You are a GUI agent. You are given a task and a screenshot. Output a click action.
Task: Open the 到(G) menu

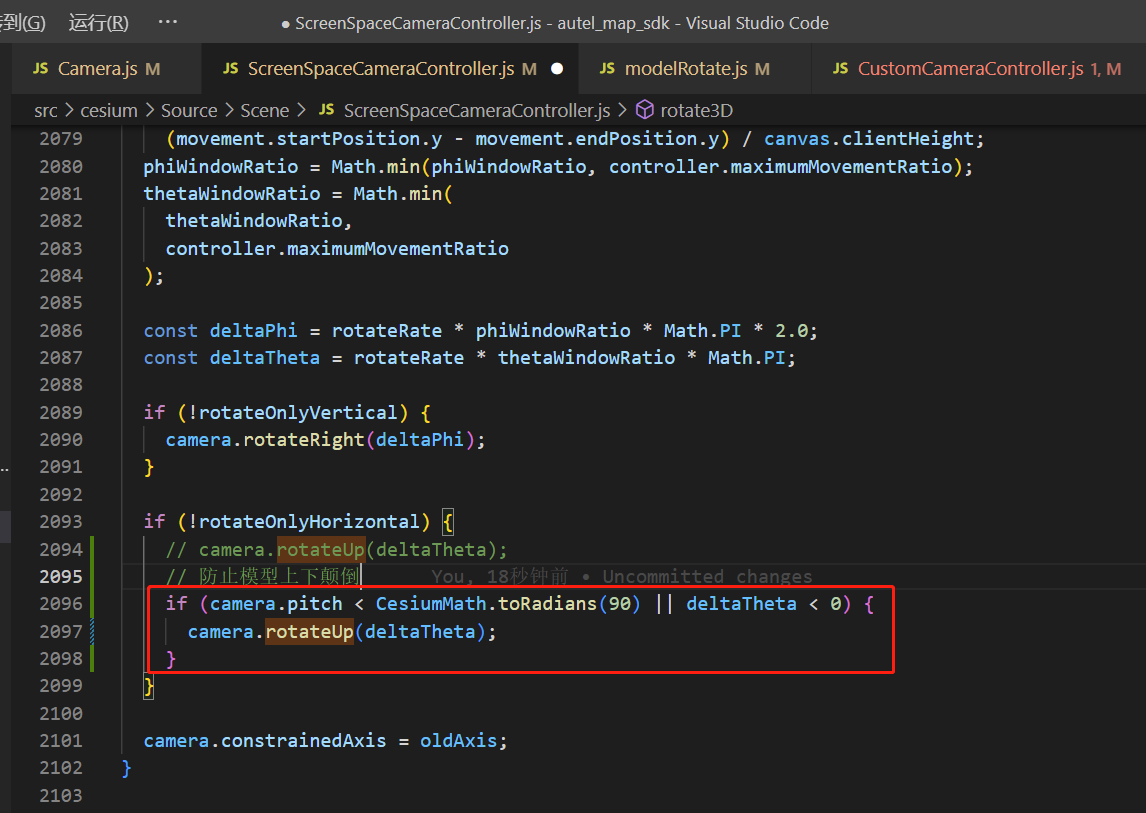click(x=22, y=22)
